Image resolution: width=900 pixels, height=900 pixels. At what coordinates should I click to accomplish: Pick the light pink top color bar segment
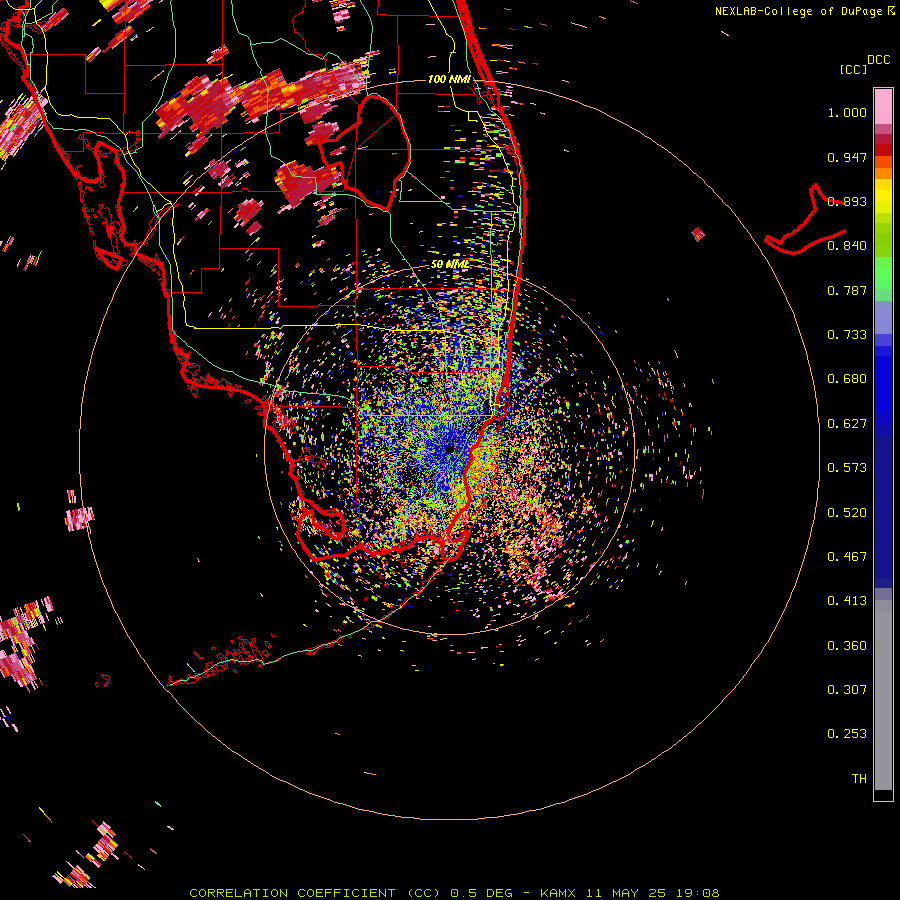883,107
